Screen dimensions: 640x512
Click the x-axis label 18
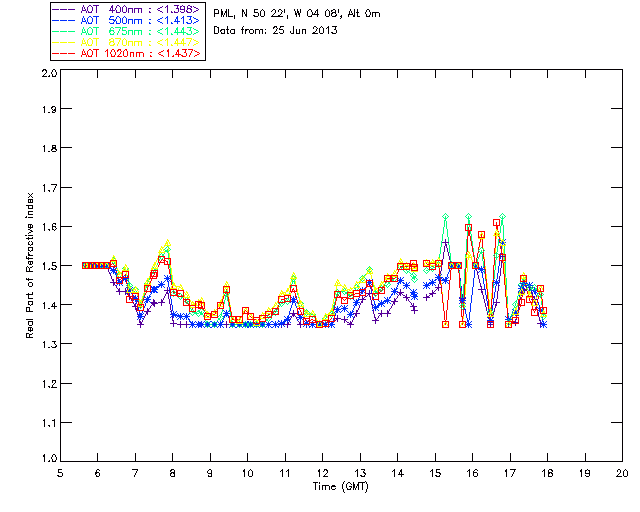tap(547, 473)
